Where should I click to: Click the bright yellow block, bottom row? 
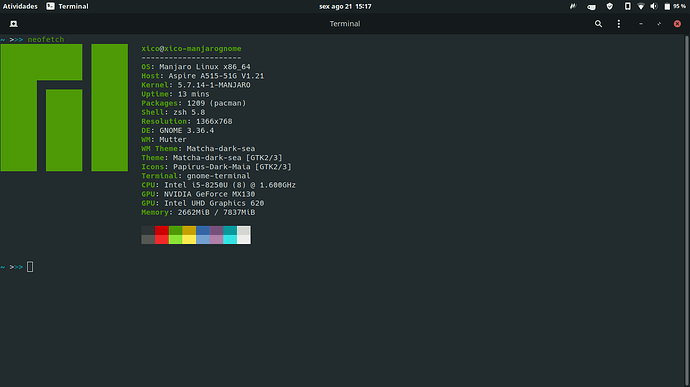pos(189,239)
